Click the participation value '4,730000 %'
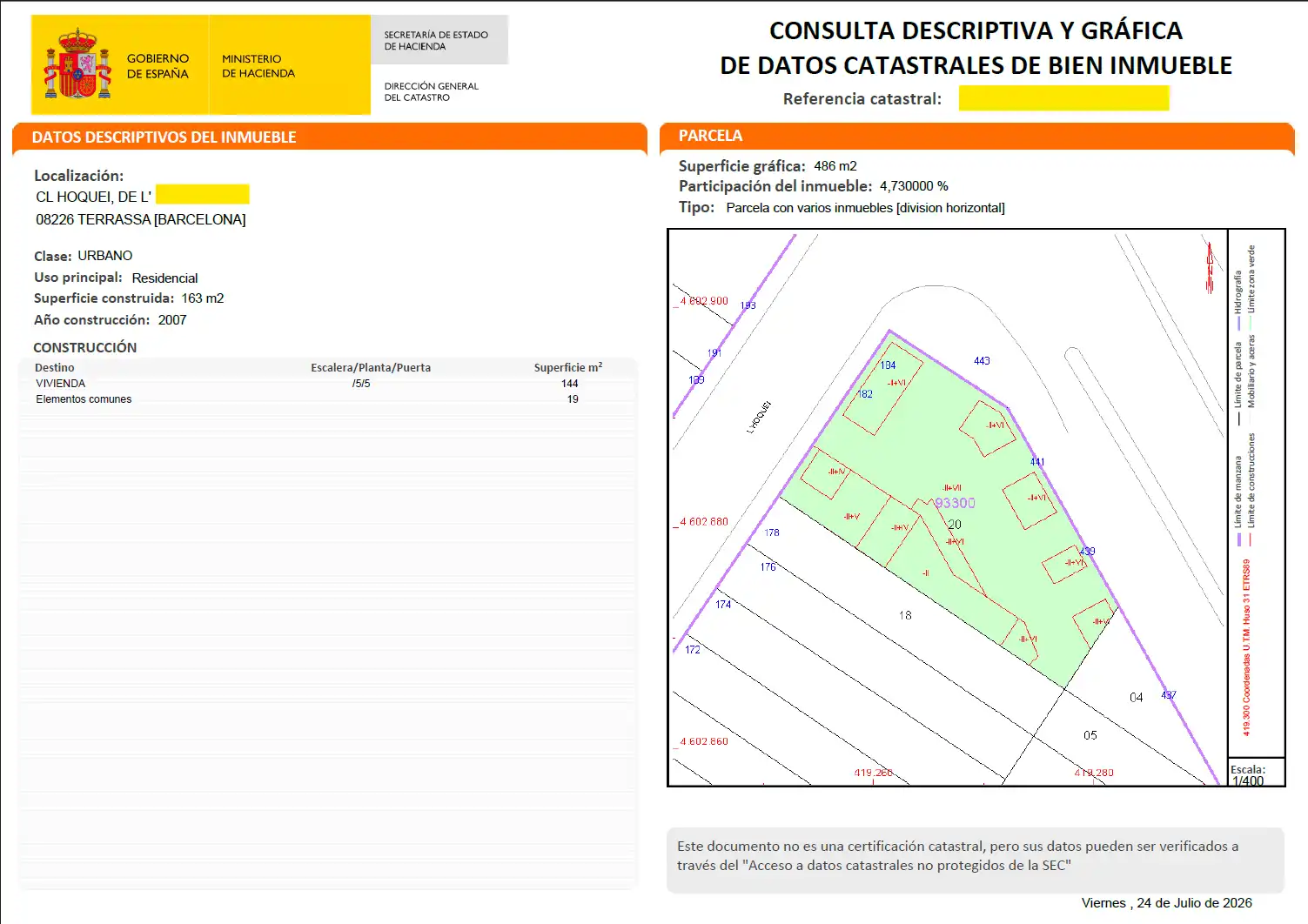 coord(914,186)
